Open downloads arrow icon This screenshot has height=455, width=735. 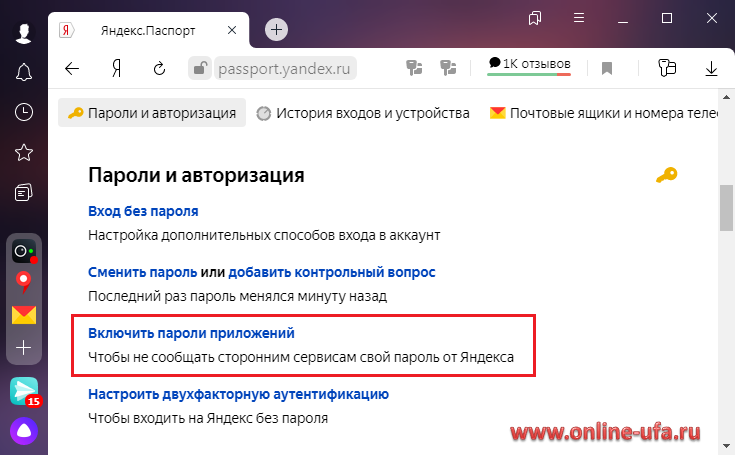pyautogui.click(x=712, y=69)
